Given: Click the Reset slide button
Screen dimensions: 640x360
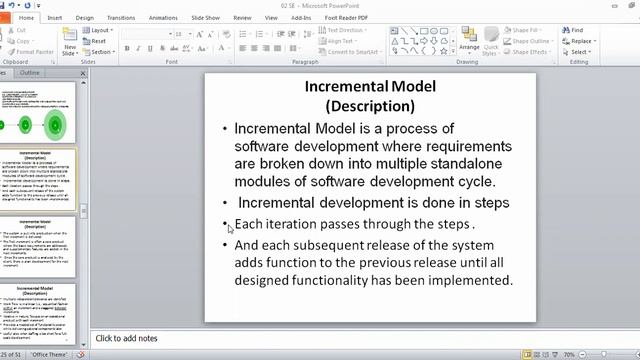Looking at the screenshot, I should pyautogui.click(x=94, y=41).
